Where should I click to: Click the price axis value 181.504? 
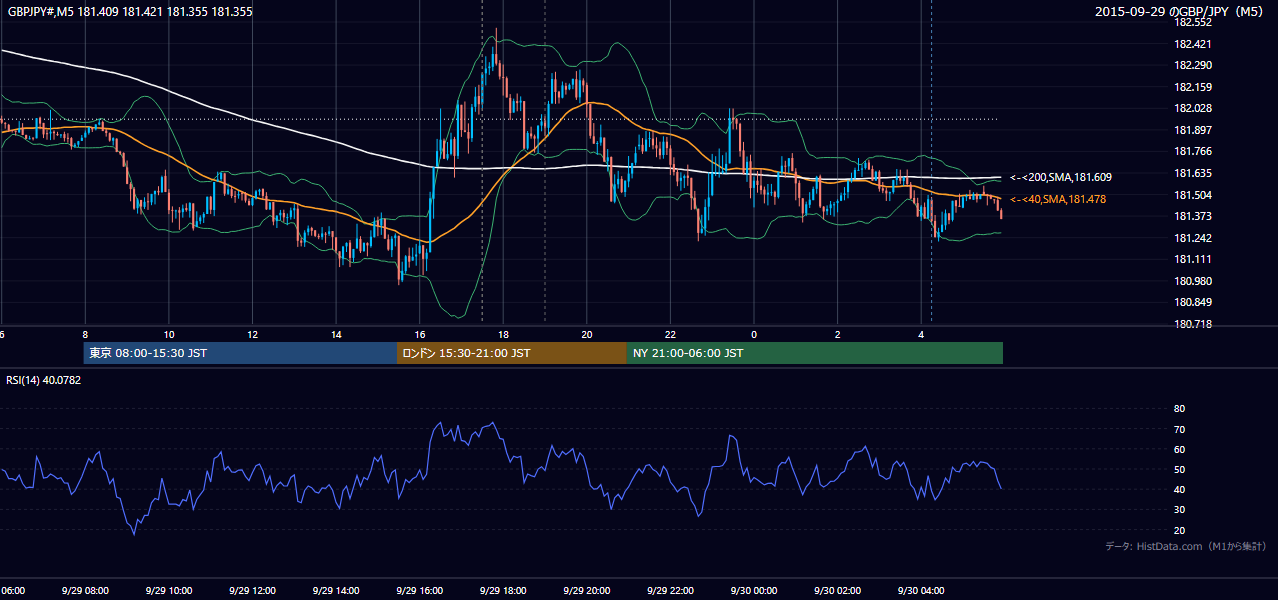[1192, 195]
